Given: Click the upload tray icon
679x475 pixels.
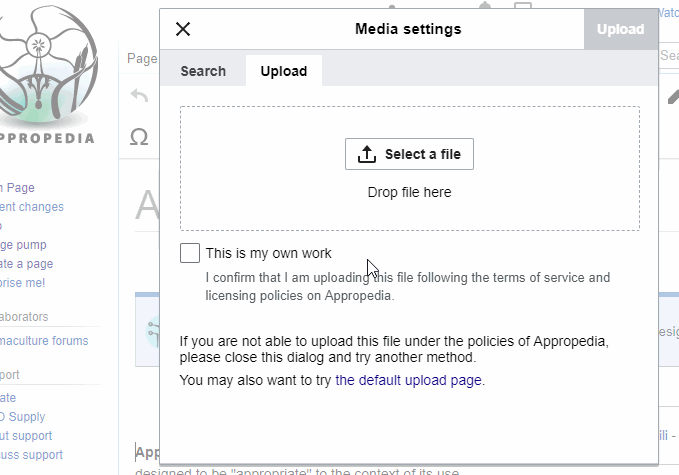Looking at the screenshot, I should (x=367, y=154).
